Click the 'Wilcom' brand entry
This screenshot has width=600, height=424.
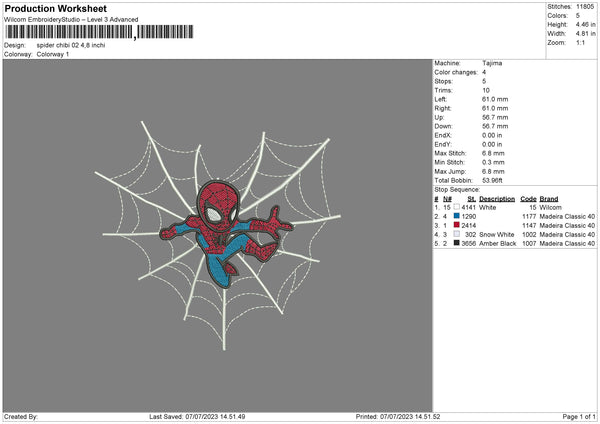click(x=550, y=207)
